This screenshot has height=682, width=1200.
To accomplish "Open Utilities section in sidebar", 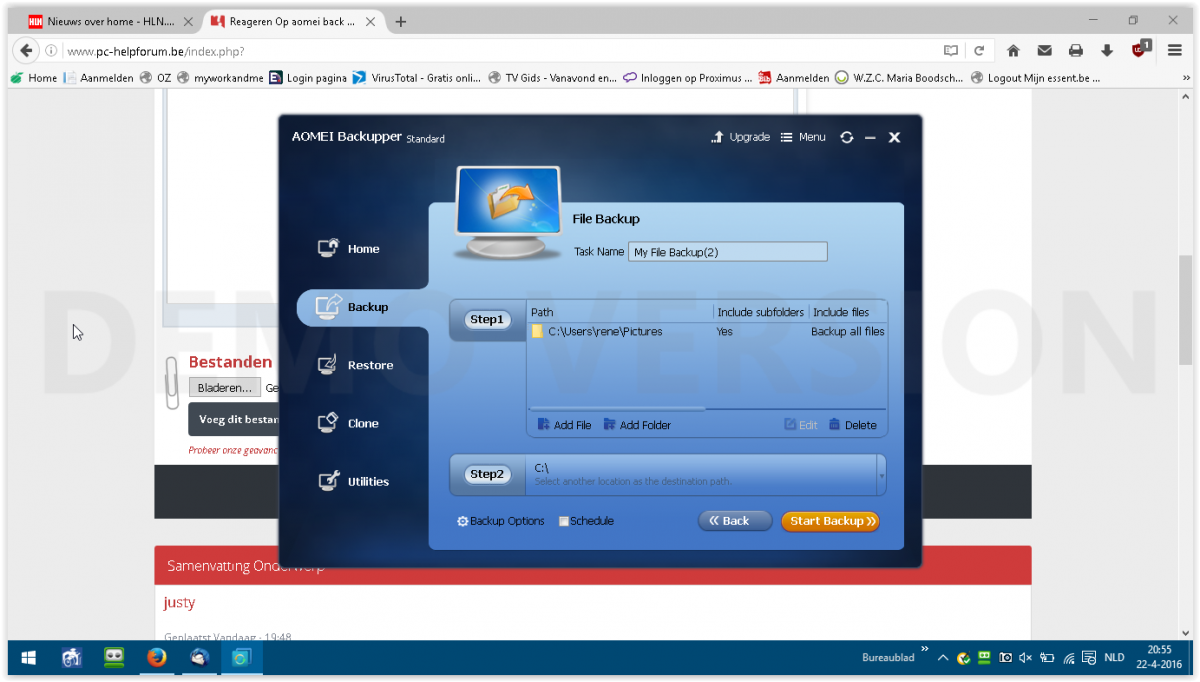I will (x=353, y=481).
